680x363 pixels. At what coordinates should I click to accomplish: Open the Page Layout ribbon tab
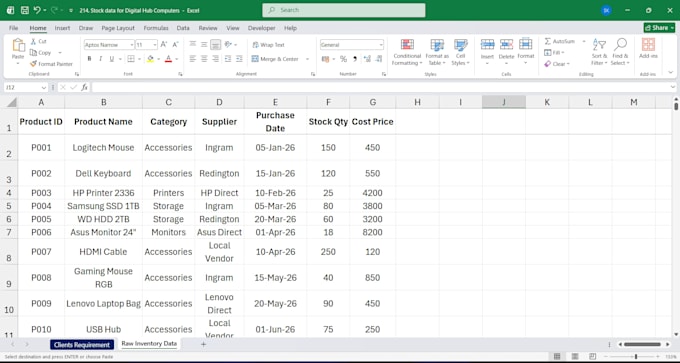point(118,28)
